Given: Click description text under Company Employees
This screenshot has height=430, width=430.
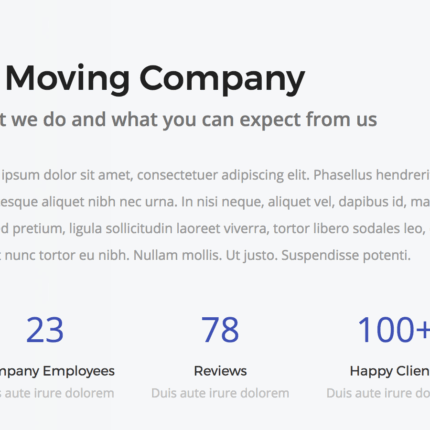Looking at the screenshot, I should [x=57, y=393].
